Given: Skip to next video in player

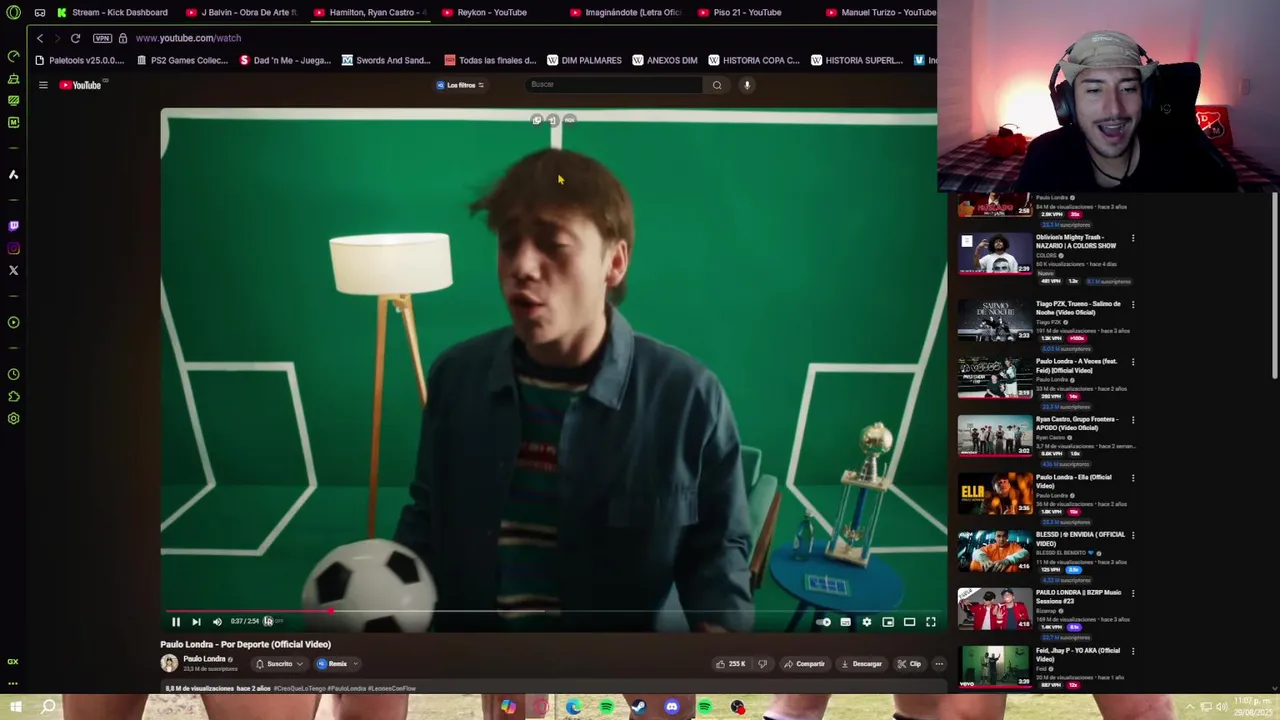Looking at the screenshot, I should tap(196, 622).
